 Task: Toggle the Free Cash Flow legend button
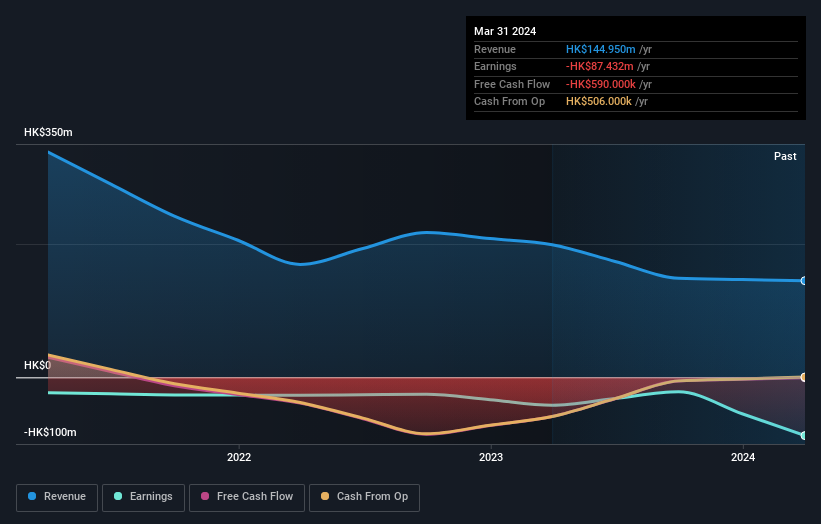[247, 497]
